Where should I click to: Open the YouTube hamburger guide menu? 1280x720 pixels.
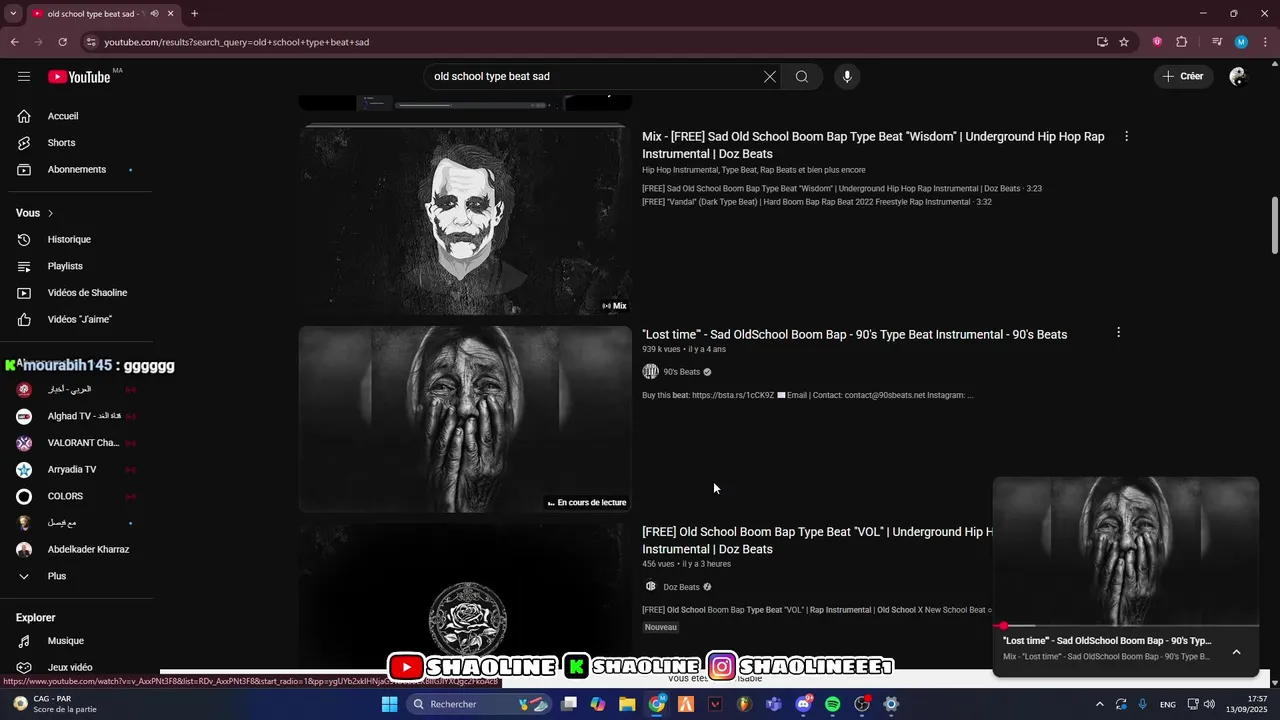(x=24, y=76)
